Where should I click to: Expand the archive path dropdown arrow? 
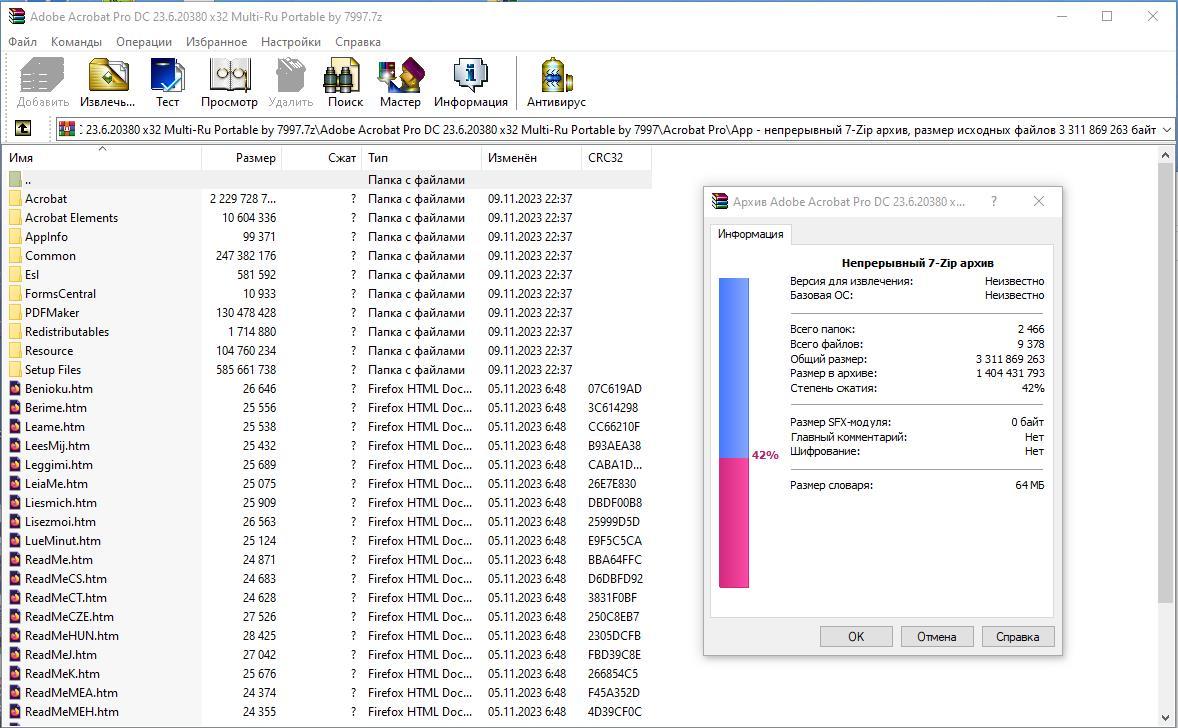tap(1165, 130)
